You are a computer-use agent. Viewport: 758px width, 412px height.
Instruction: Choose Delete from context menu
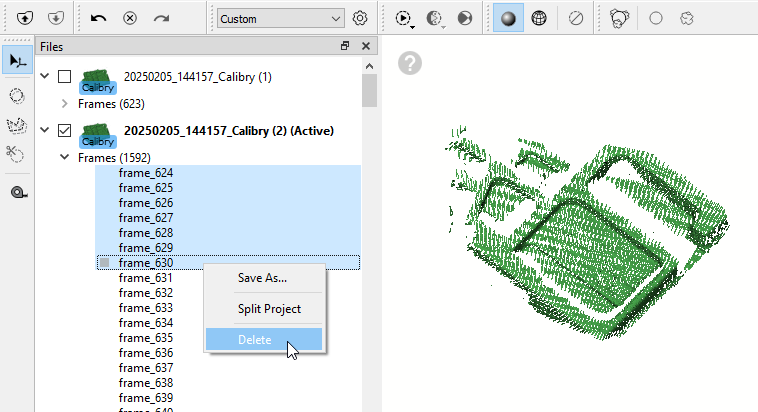tap(264, 339)
